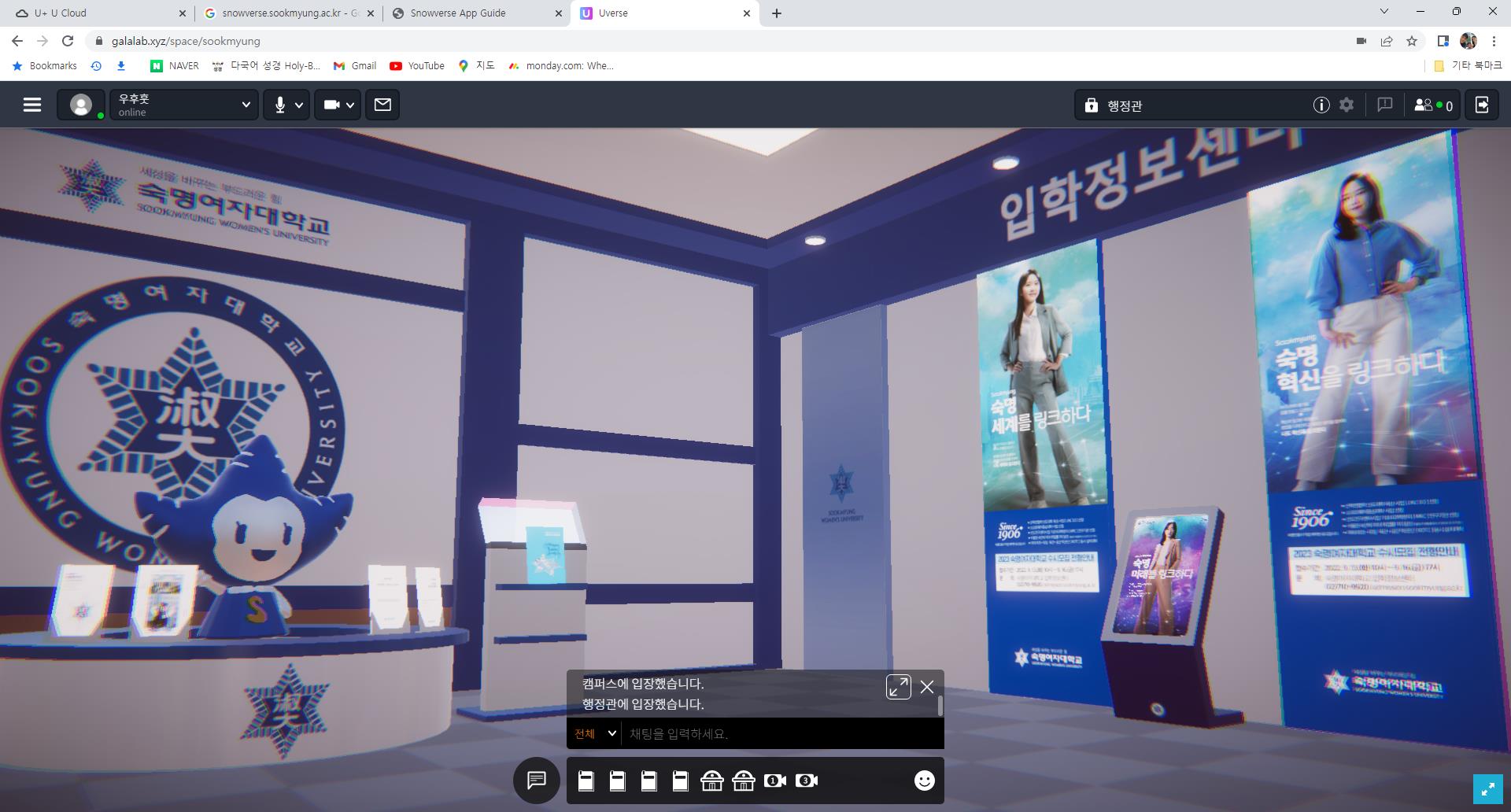Open Chrome profile avatar
This screenshot has width=1511, height=812.
click(x=1468, y=41)
